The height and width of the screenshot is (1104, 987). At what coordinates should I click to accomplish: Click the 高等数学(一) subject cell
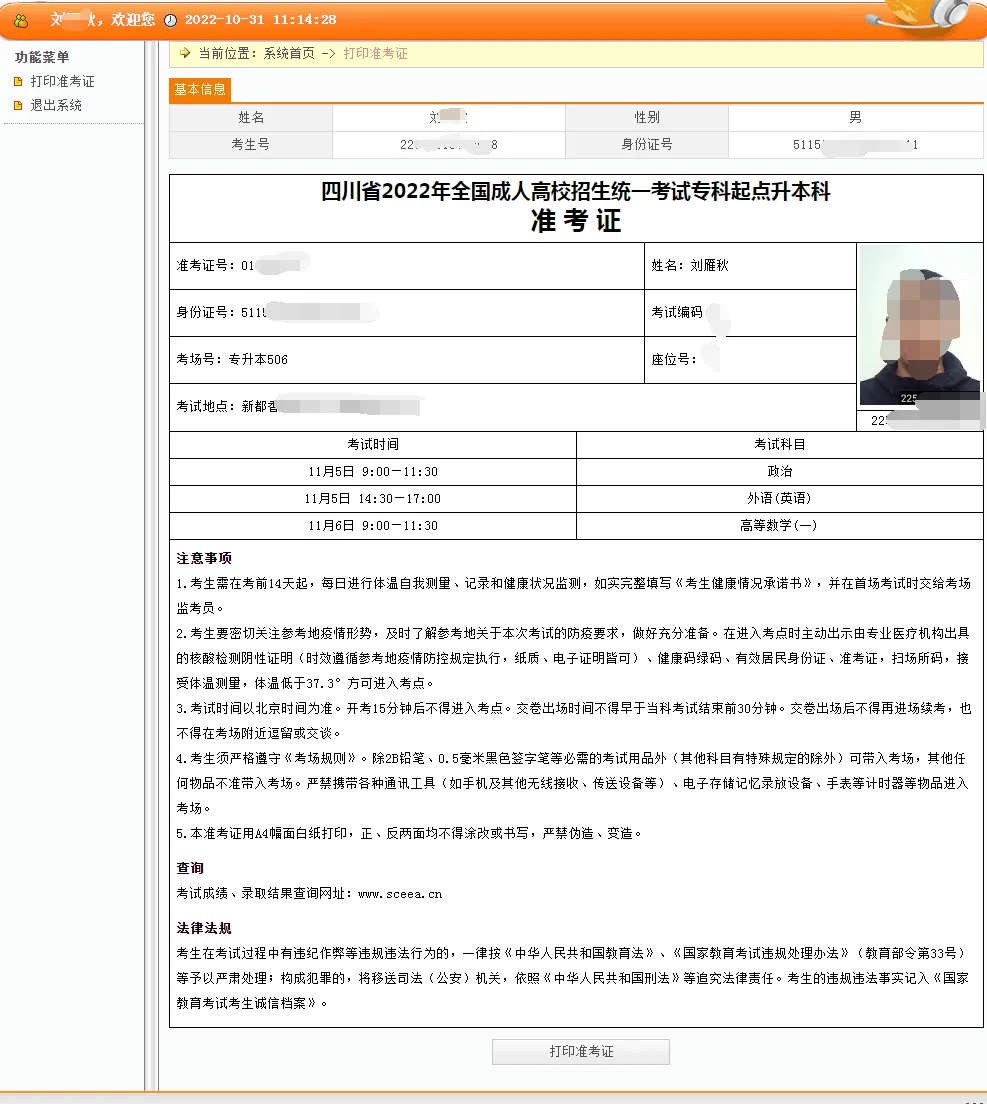(779, 526)
